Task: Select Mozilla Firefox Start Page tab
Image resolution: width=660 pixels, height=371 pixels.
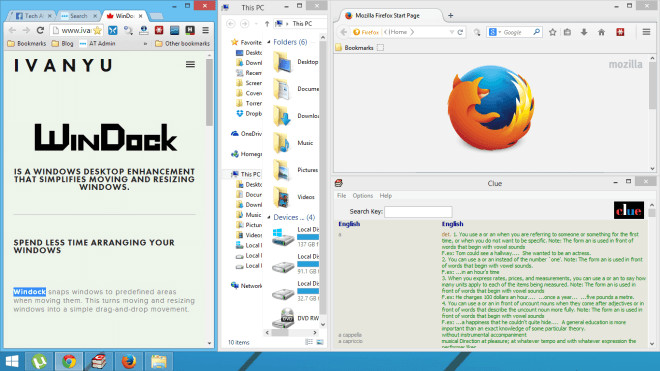Action: coord(387,16)
